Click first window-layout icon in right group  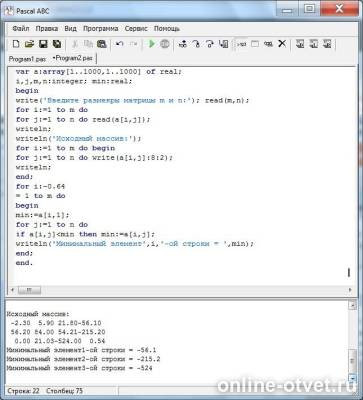300,44
